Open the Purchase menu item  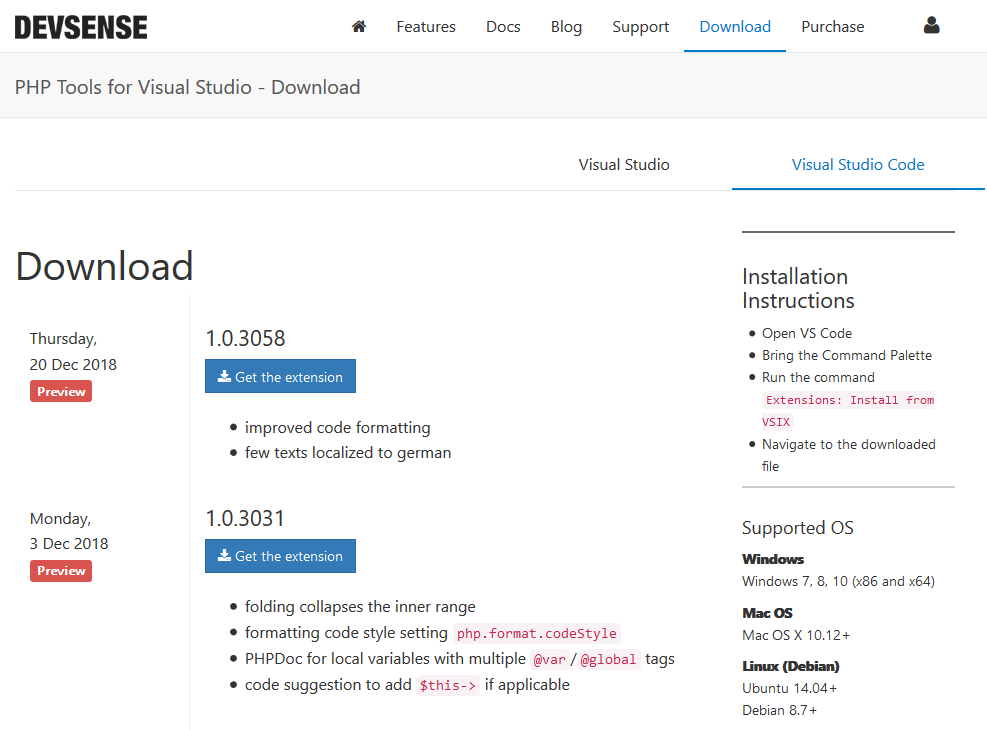832,26
